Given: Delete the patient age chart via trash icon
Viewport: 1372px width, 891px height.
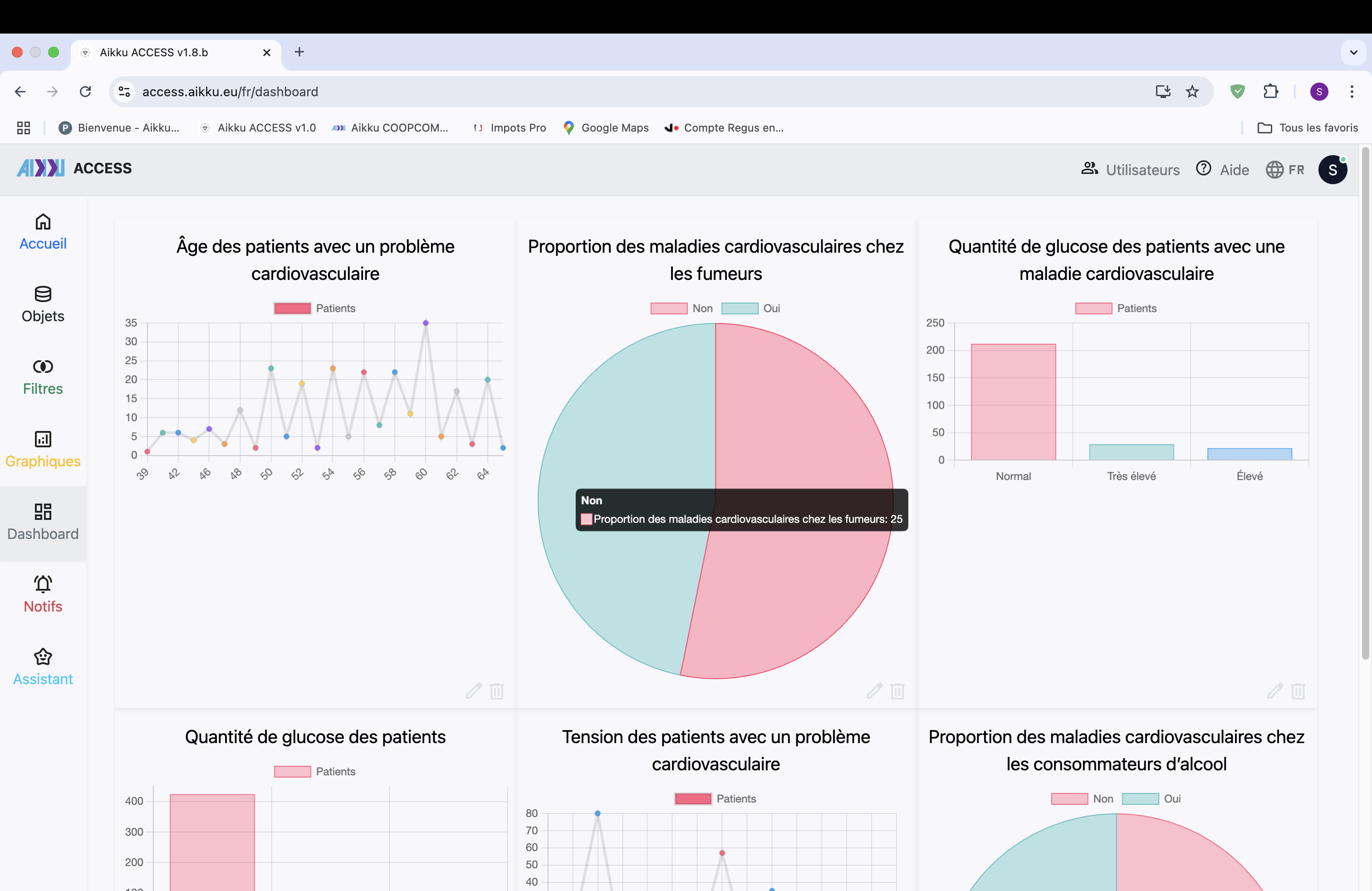Looking at the screenshot, I should click(497, 690).
